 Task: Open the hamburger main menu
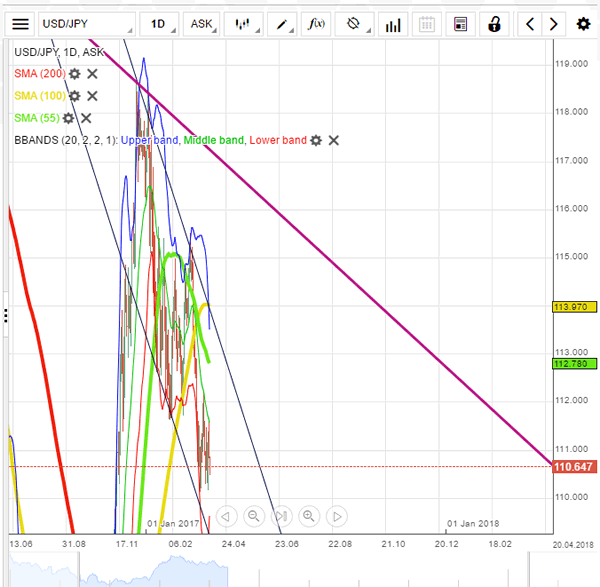point(21,23)
